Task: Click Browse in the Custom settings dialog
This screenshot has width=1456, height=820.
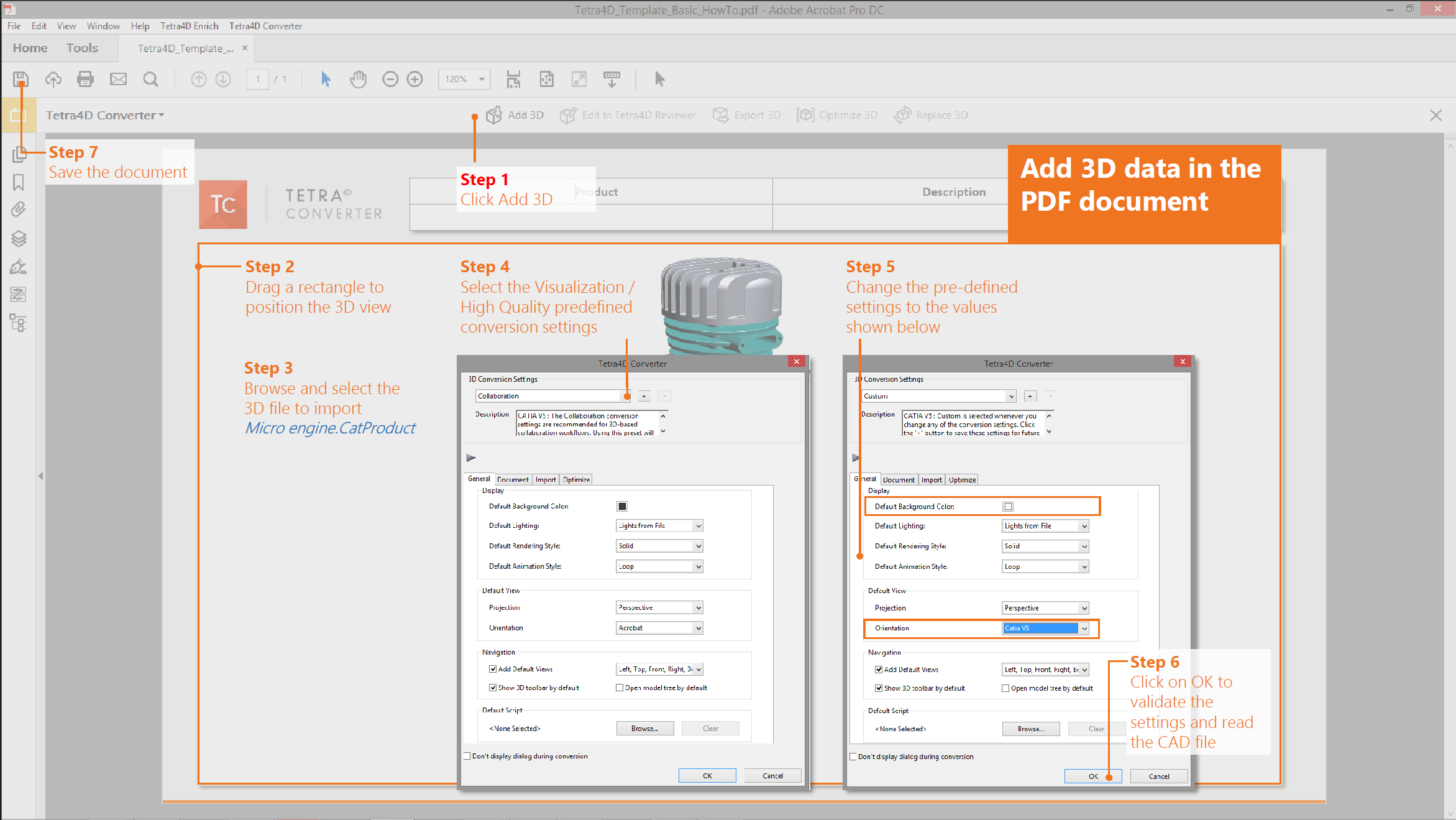Action: [1031, 729]
